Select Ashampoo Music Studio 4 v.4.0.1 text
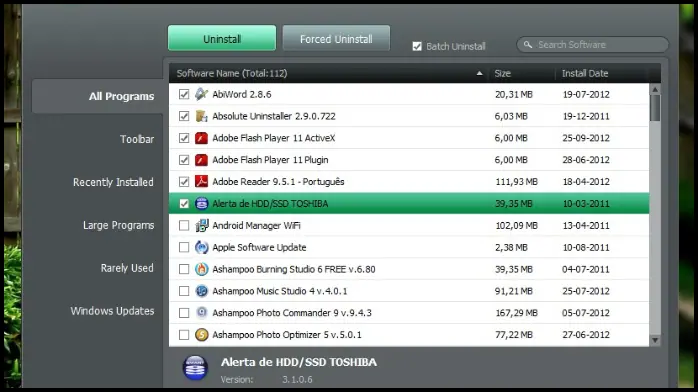698x392 pixels. point(280,291)
